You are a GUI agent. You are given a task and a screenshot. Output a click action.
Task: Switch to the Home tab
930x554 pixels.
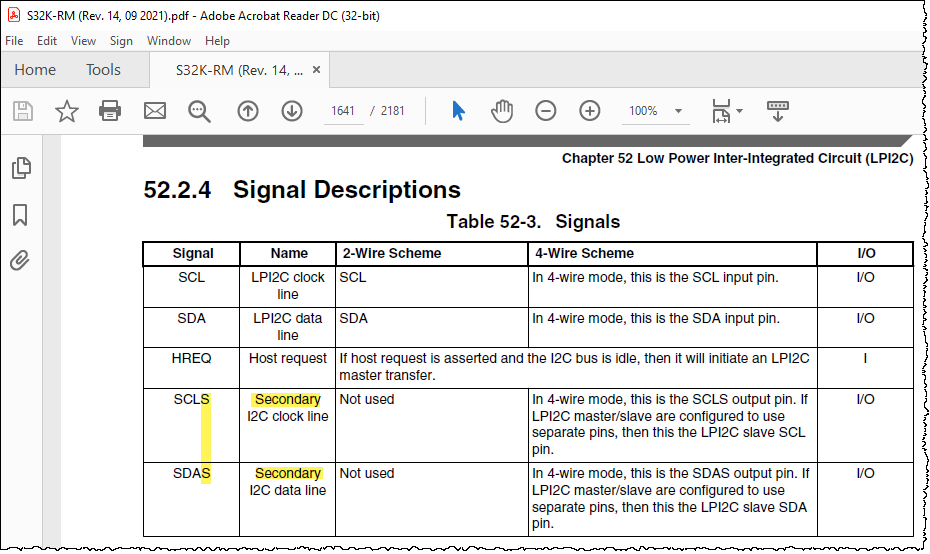35,70
